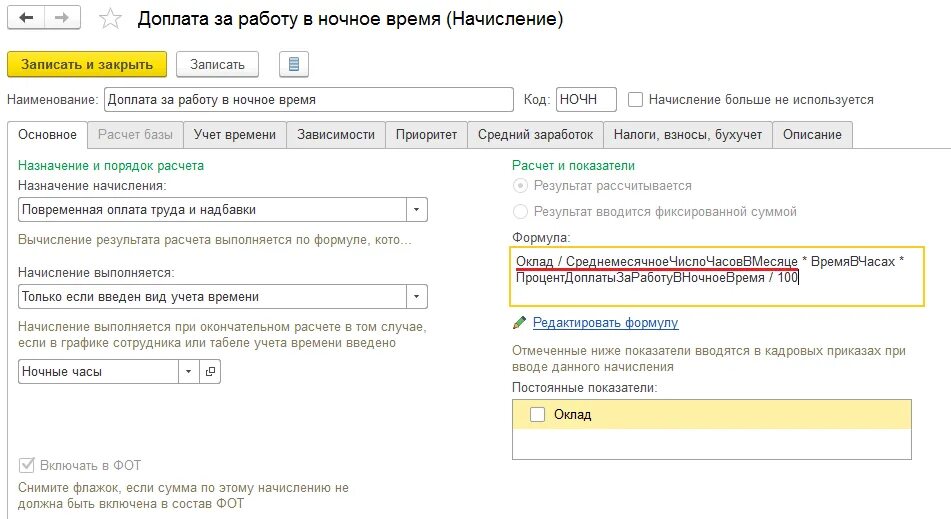Enable 'Начисление больше не используется' checkbox
The width and height of the screenshot is (951, 519).
pyautogui.click(x=635, y=99)
